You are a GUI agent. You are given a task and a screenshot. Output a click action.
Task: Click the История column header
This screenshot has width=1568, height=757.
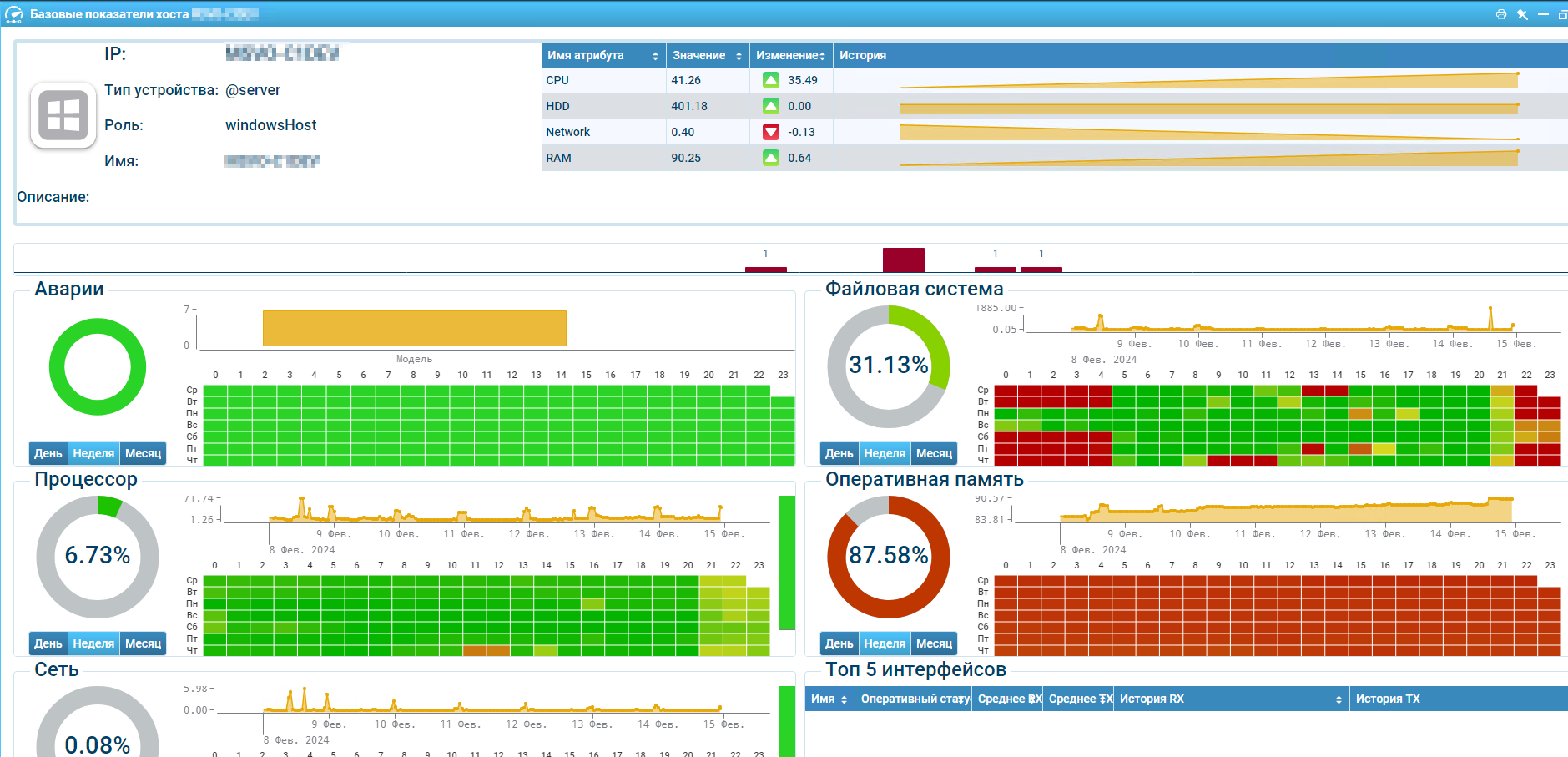1200,55
